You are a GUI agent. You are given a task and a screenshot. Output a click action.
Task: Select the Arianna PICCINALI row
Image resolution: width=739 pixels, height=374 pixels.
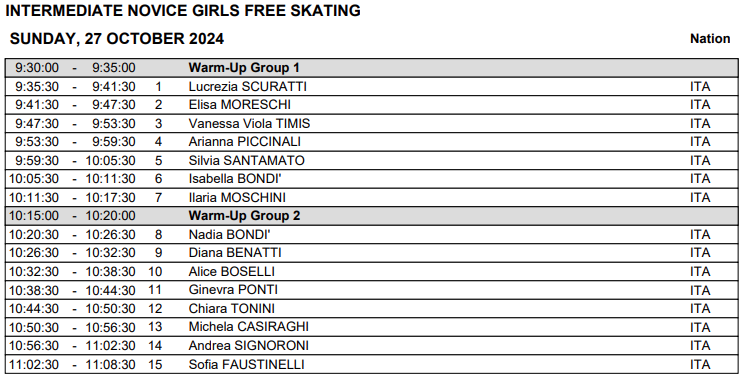371,142
